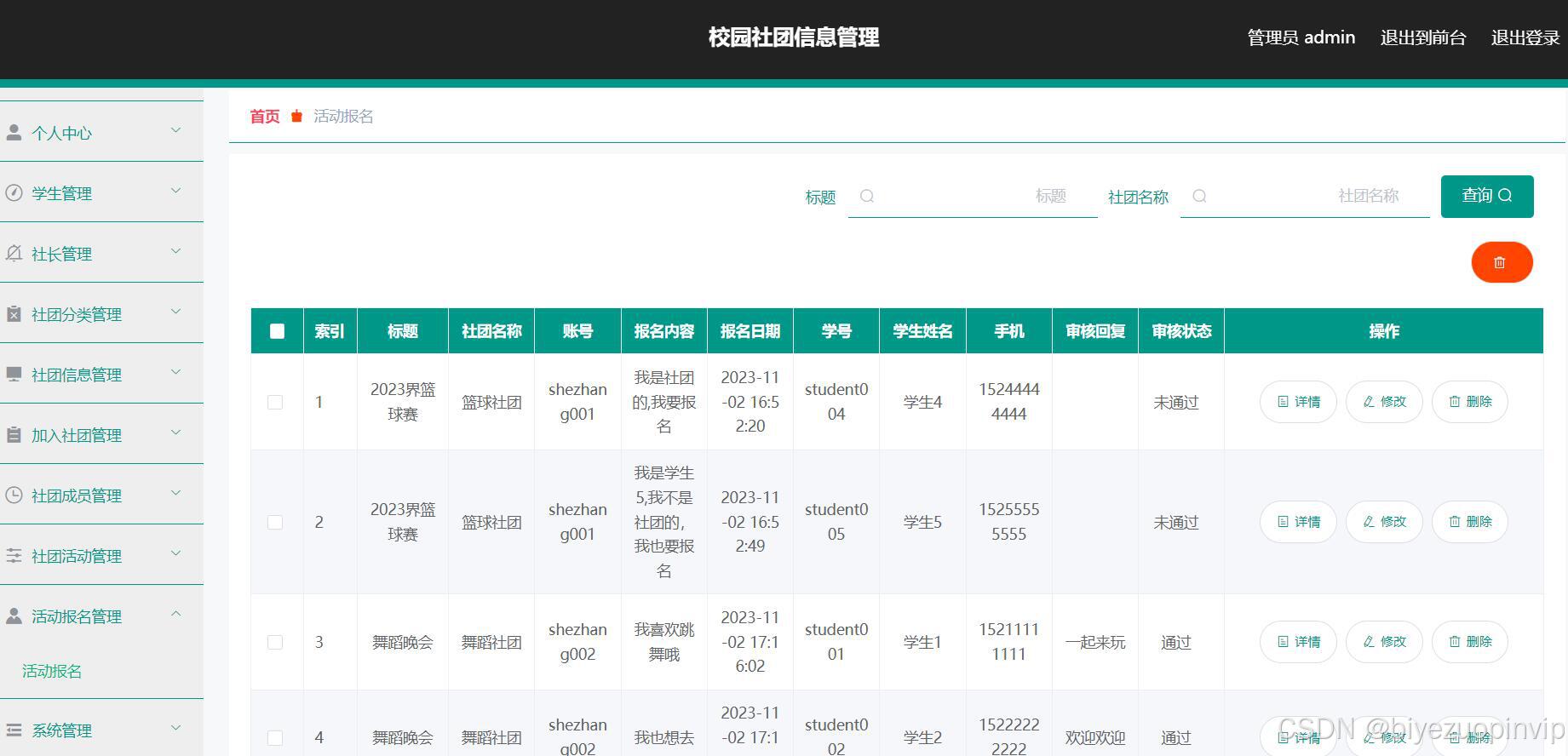Expand the 系统管理 menu chevron
Screen dimensions: 1568x756
[x=176, y=728]
